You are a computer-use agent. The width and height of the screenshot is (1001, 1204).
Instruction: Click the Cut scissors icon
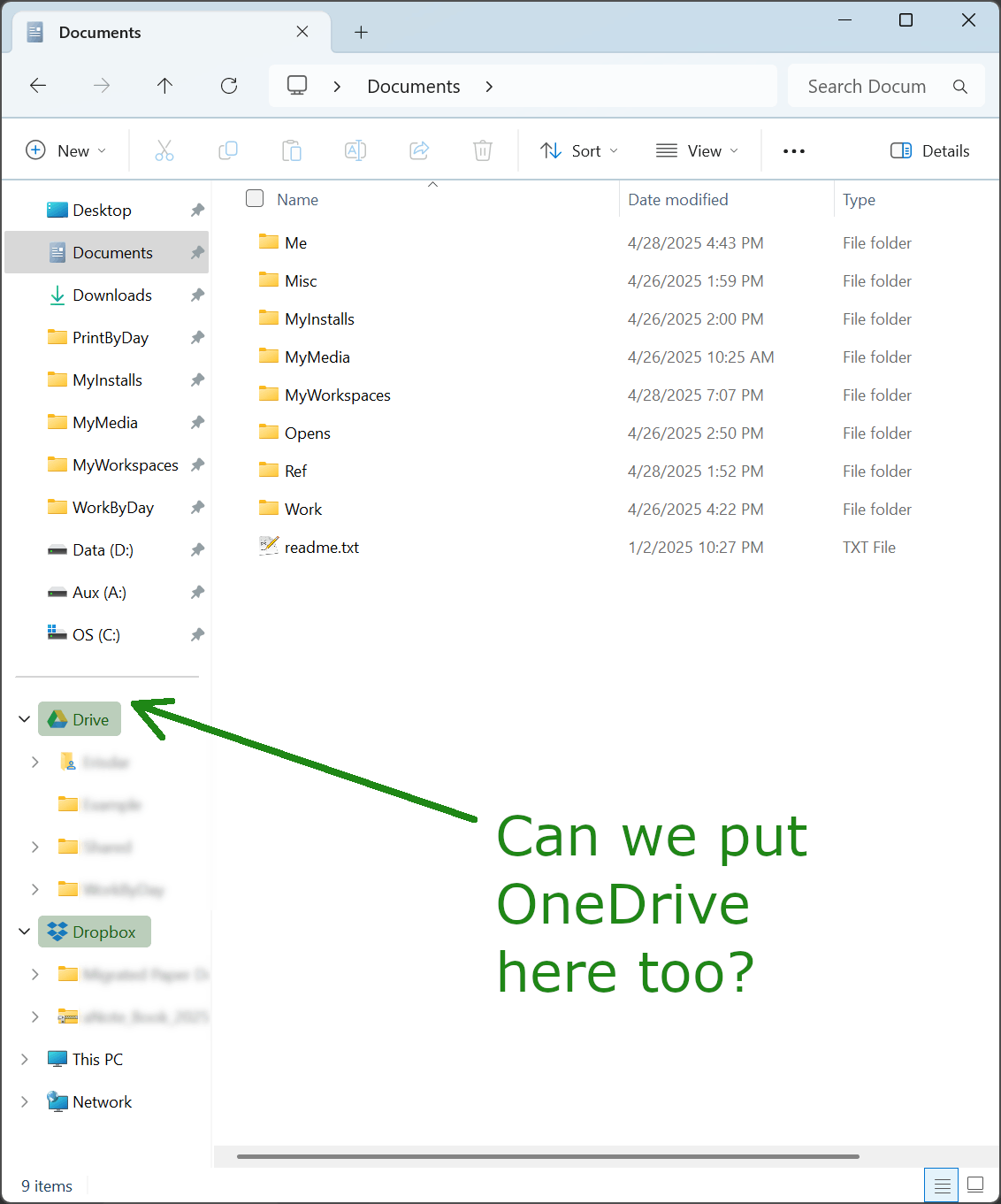point(164,150)
